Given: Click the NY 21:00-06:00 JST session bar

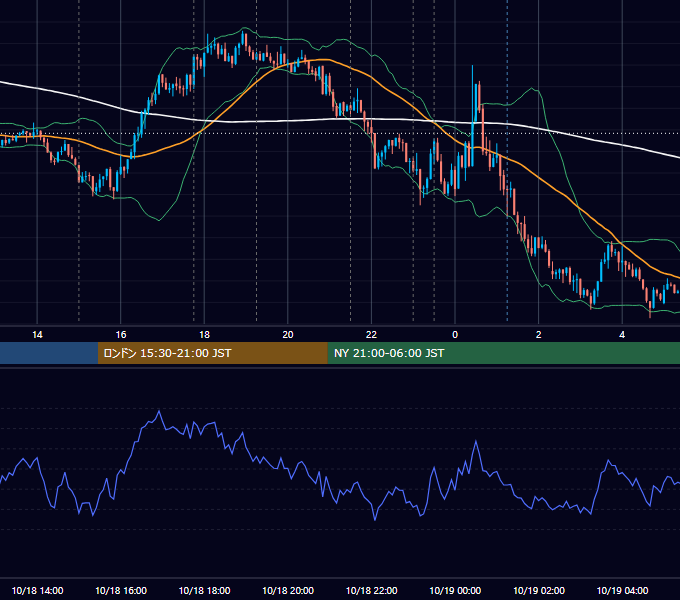Looking at the screenshot, I should click(503, 353).
